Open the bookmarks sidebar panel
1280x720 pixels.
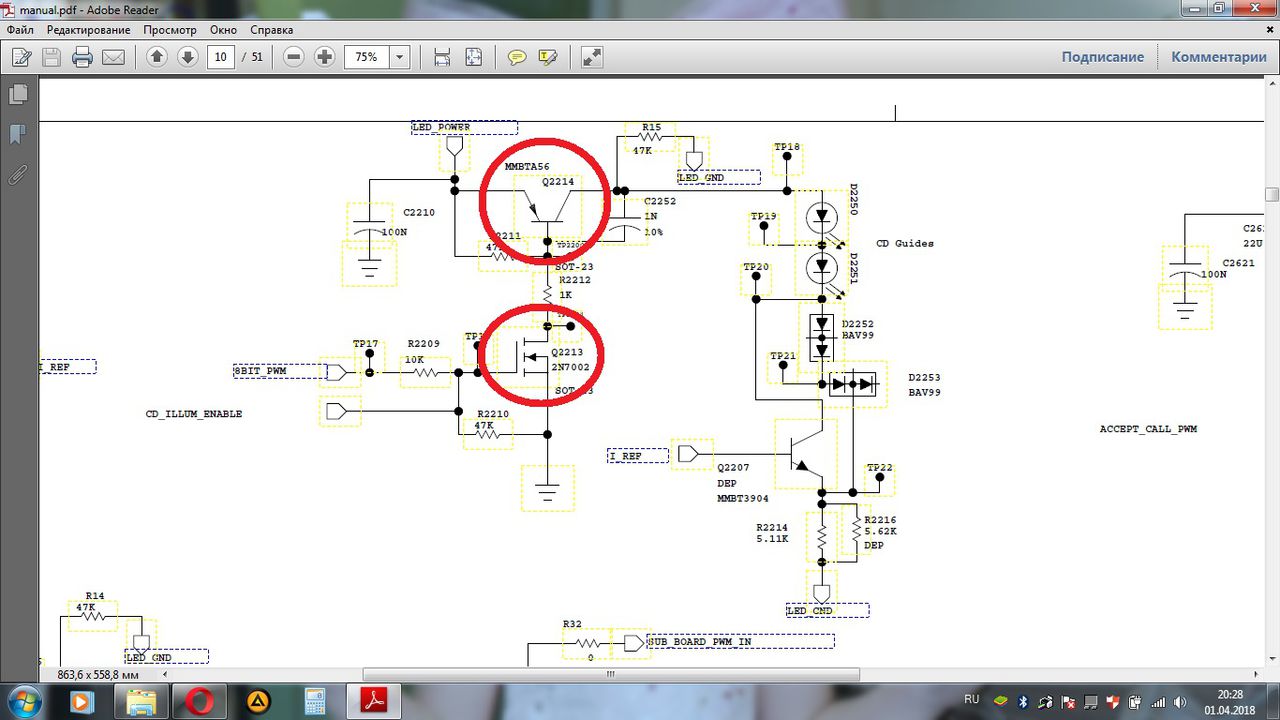[x=18, y=134]
